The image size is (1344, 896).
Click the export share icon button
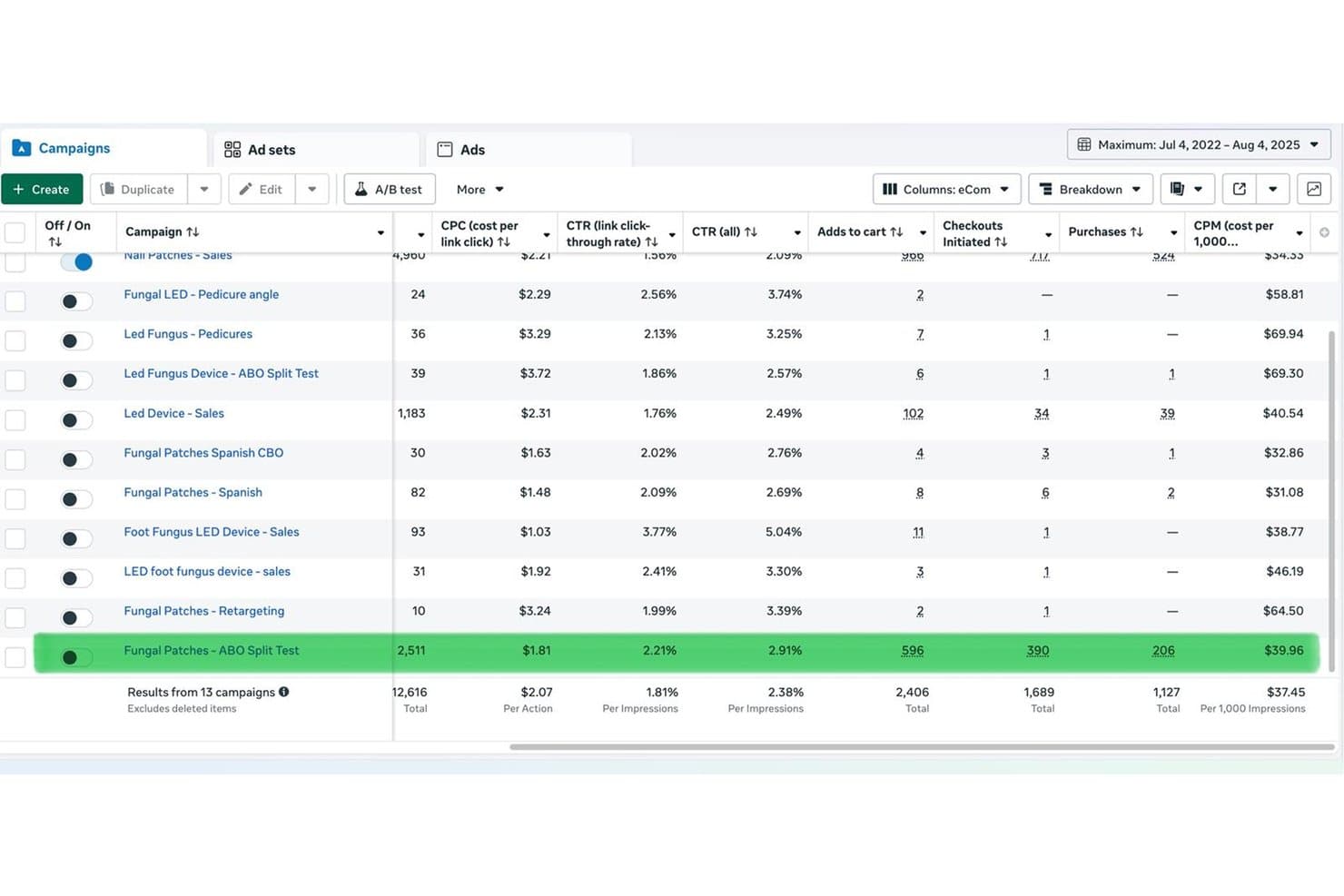click(1239, 189)
